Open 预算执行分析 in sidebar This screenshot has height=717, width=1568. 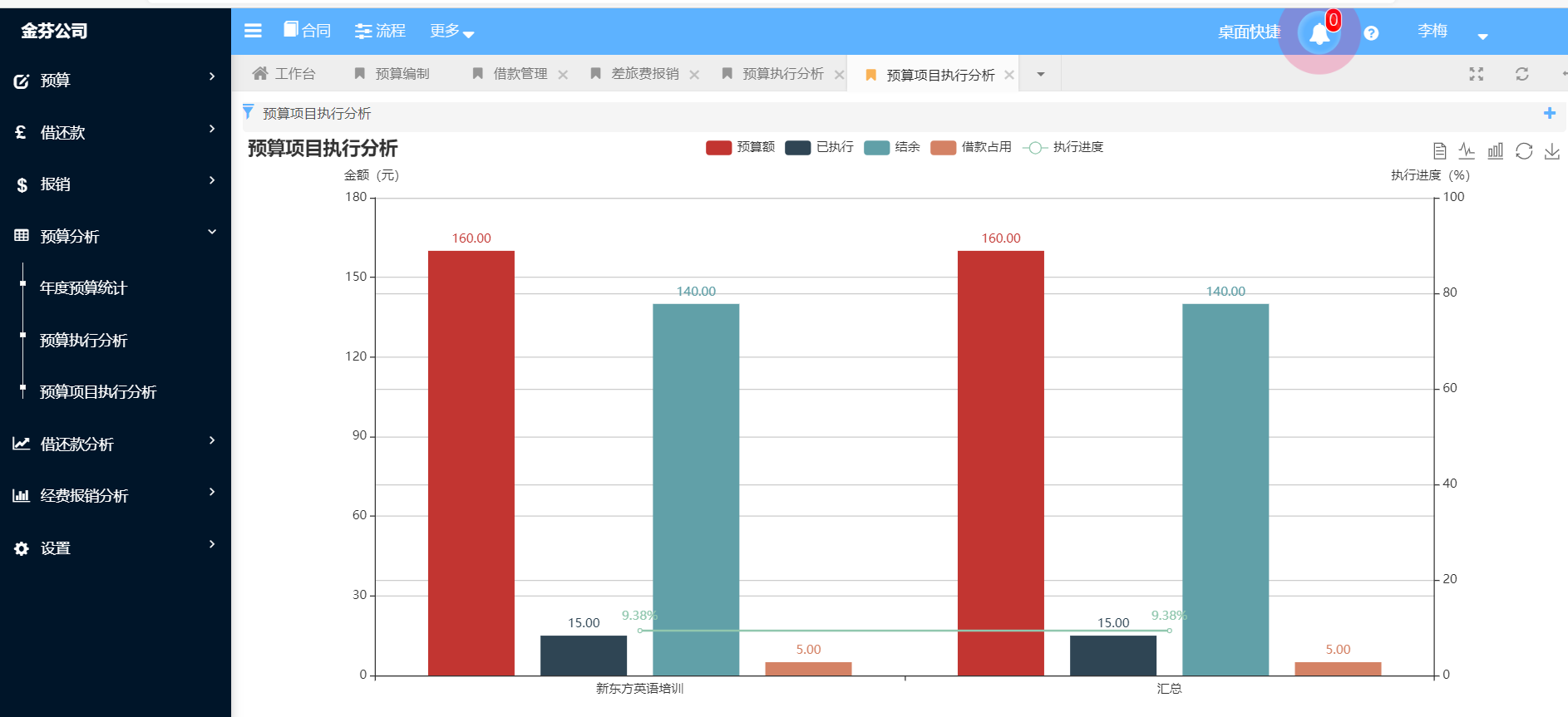tap(83, 340)
